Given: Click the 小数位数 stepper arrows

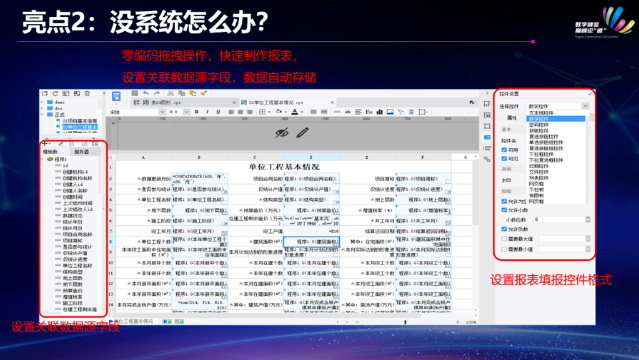Looking at the screenshot, I should coord(588,219).
